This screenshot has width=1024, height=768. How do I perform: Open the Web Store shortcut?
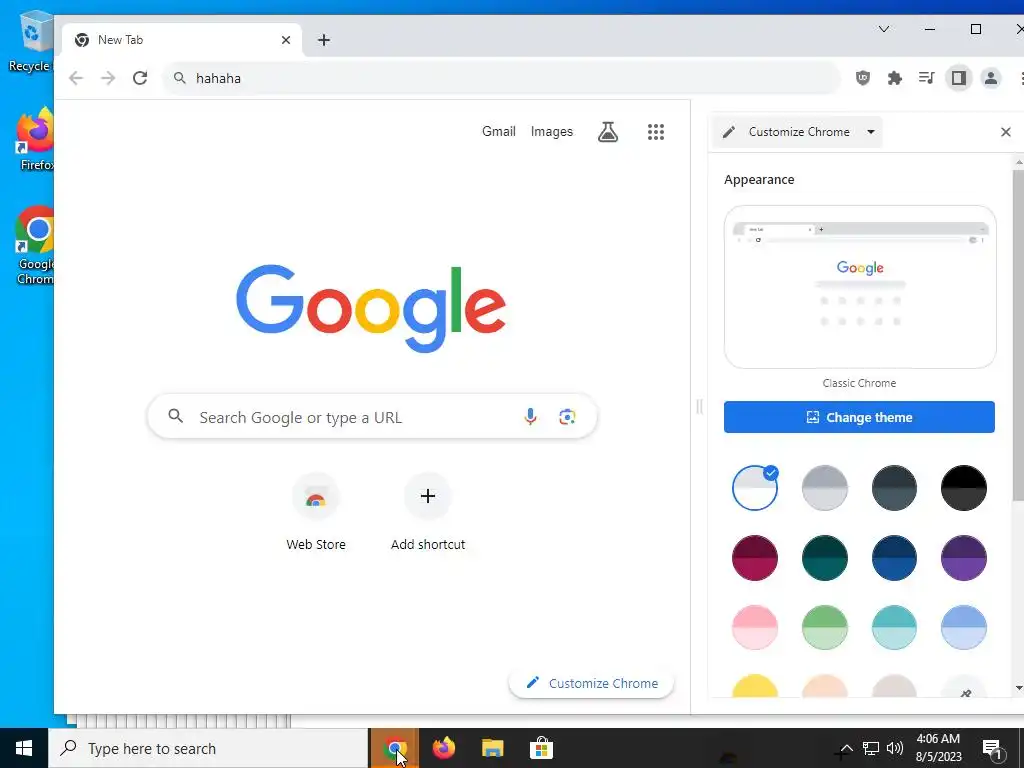coord(316,513)
